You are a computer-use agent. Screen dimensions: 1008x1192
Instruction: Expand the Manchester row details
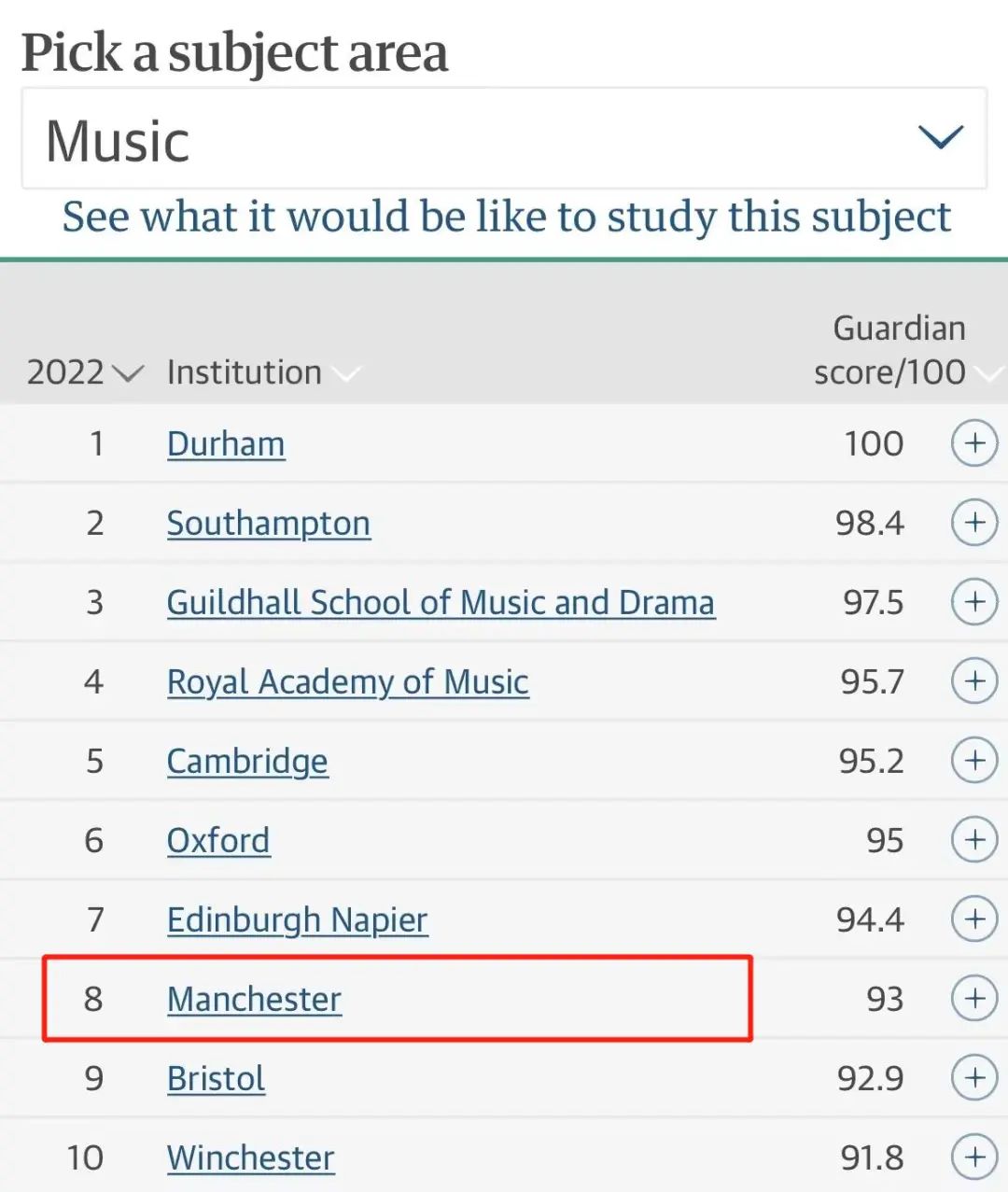coord(974,999)
